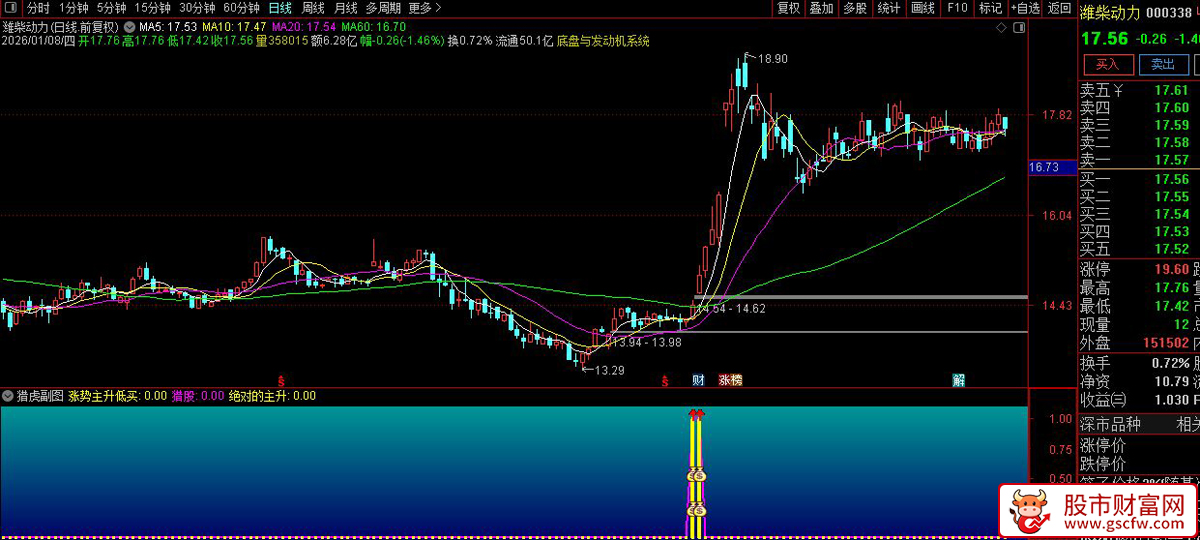Switch to the 15分钟 period tab
This screenshot has height=540, width=1200.
pyautogui.click(x=152, y=8)
